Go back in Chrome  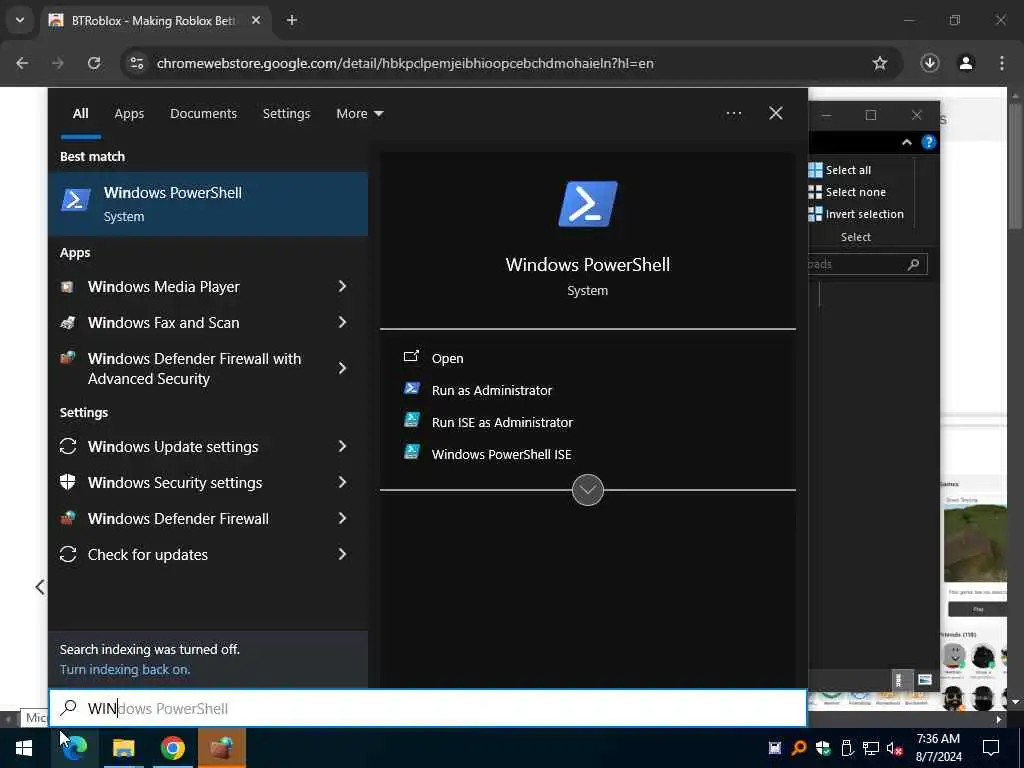[22, 63]
